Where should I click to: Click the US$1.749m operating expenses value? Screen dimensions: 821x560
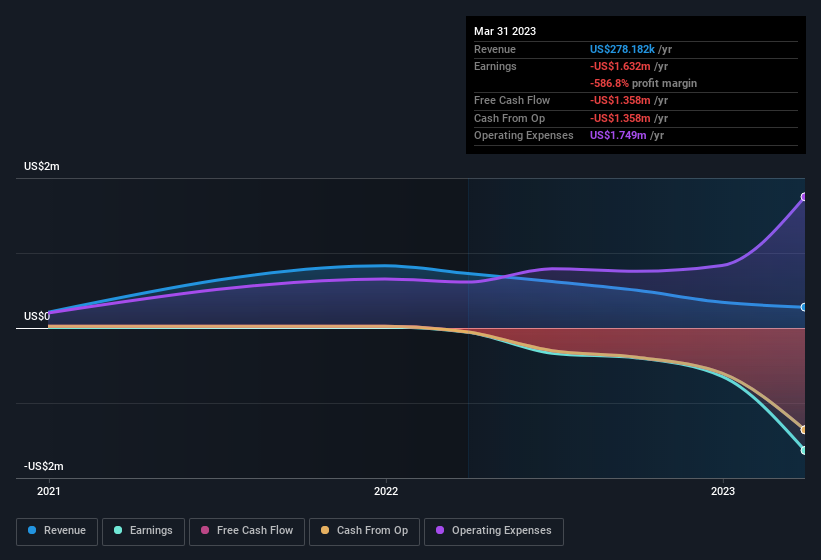coord(618,135)
